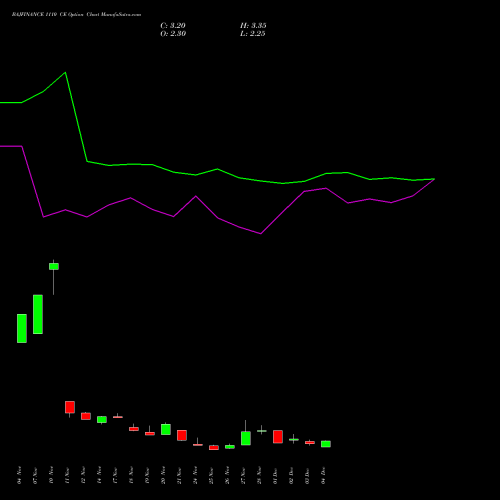Click the BAJFINANCE 1110 CE Option chart title

pyautogui.click(x=76, y=15)
